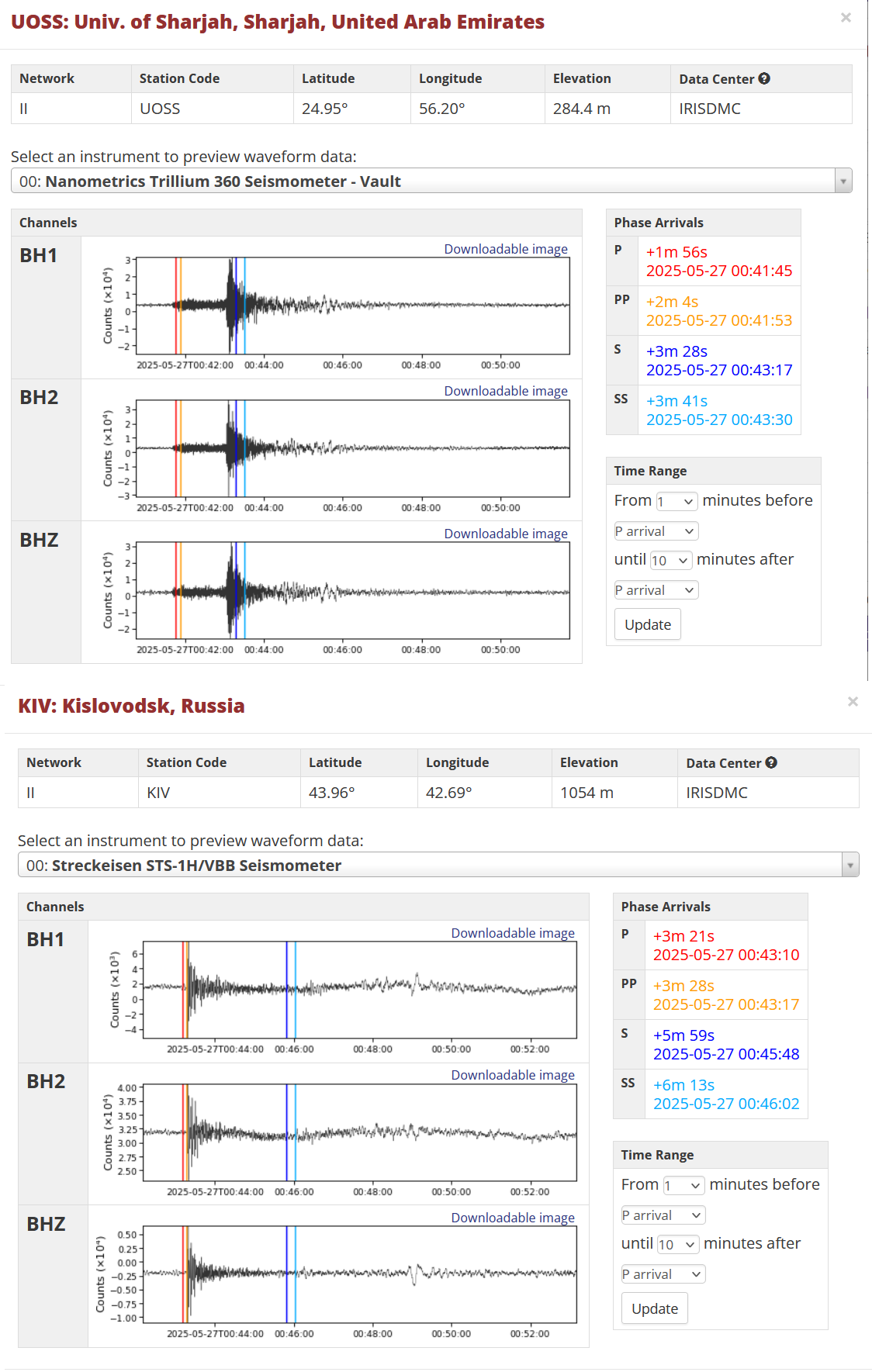Viewport: 872px width, 1372px height.
Task: Close the UOSS station dialog
Action: (x=846, y=18)
